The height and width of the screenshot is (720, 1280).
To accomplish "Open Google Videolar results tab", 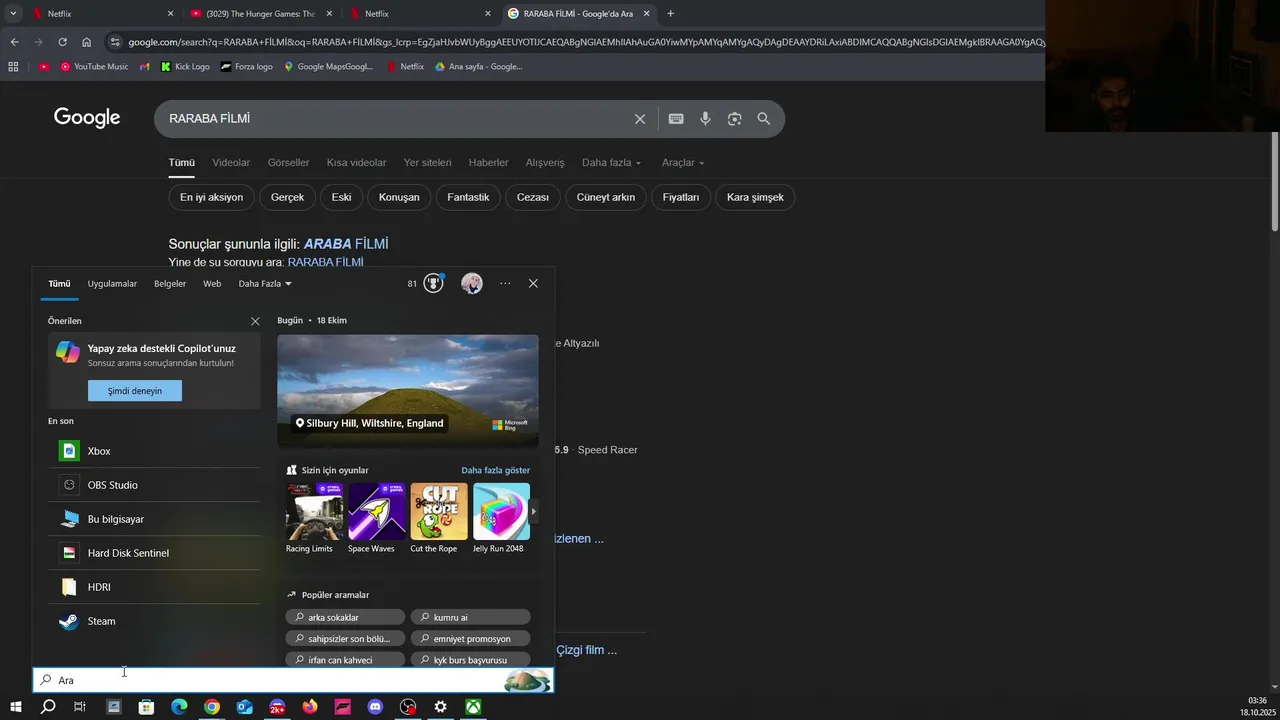I will pos(231,163).
